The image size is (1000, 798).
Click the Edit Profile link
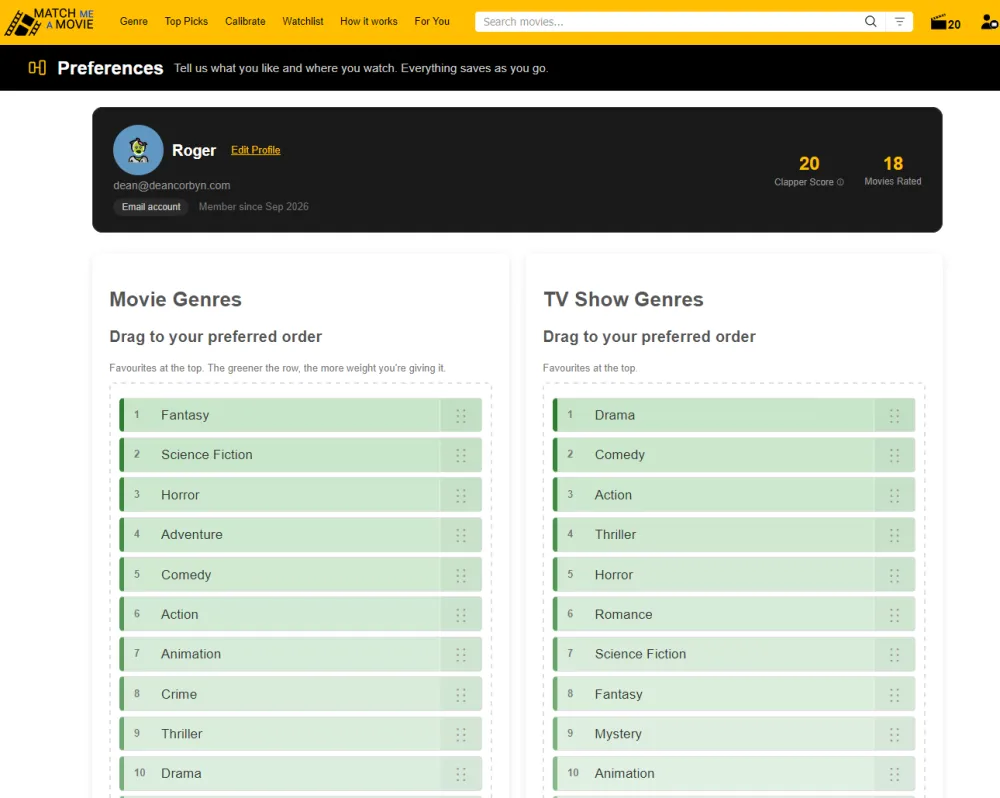click(255, 150)
